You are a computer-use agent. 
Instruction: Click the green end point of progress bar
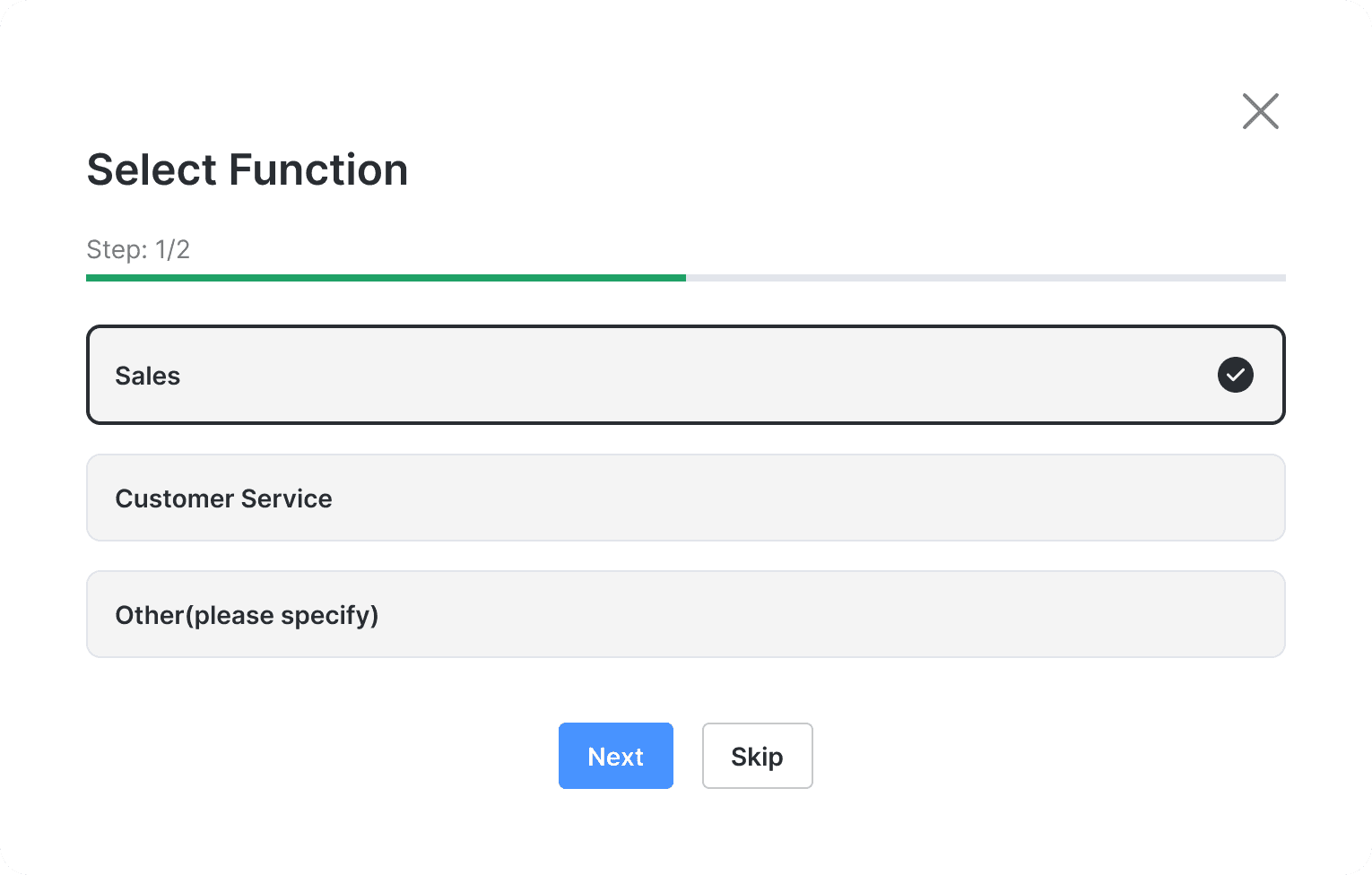(682, 278)
